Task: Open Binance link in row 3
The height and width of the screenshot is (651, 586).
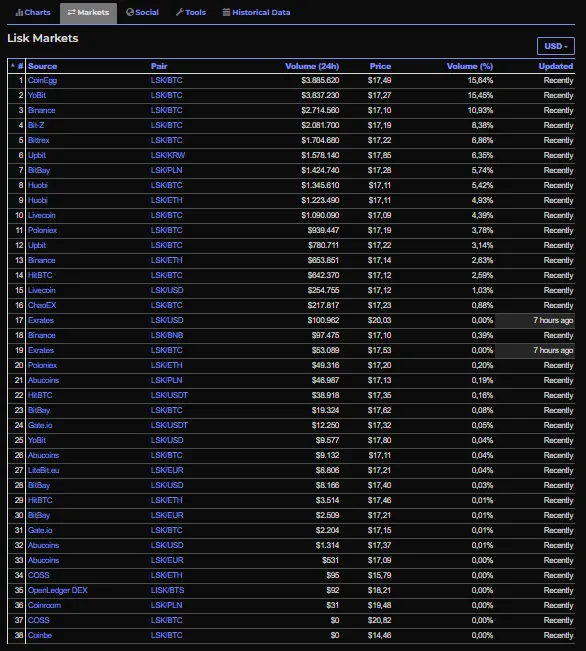Action: tap(42, 110)
